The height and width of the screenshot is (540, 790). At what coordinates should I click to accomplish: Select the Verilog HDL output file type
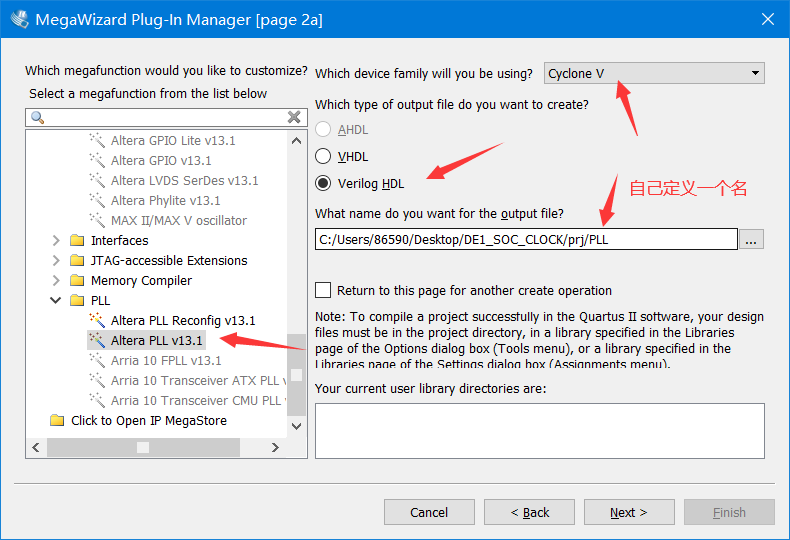[323, 183]
